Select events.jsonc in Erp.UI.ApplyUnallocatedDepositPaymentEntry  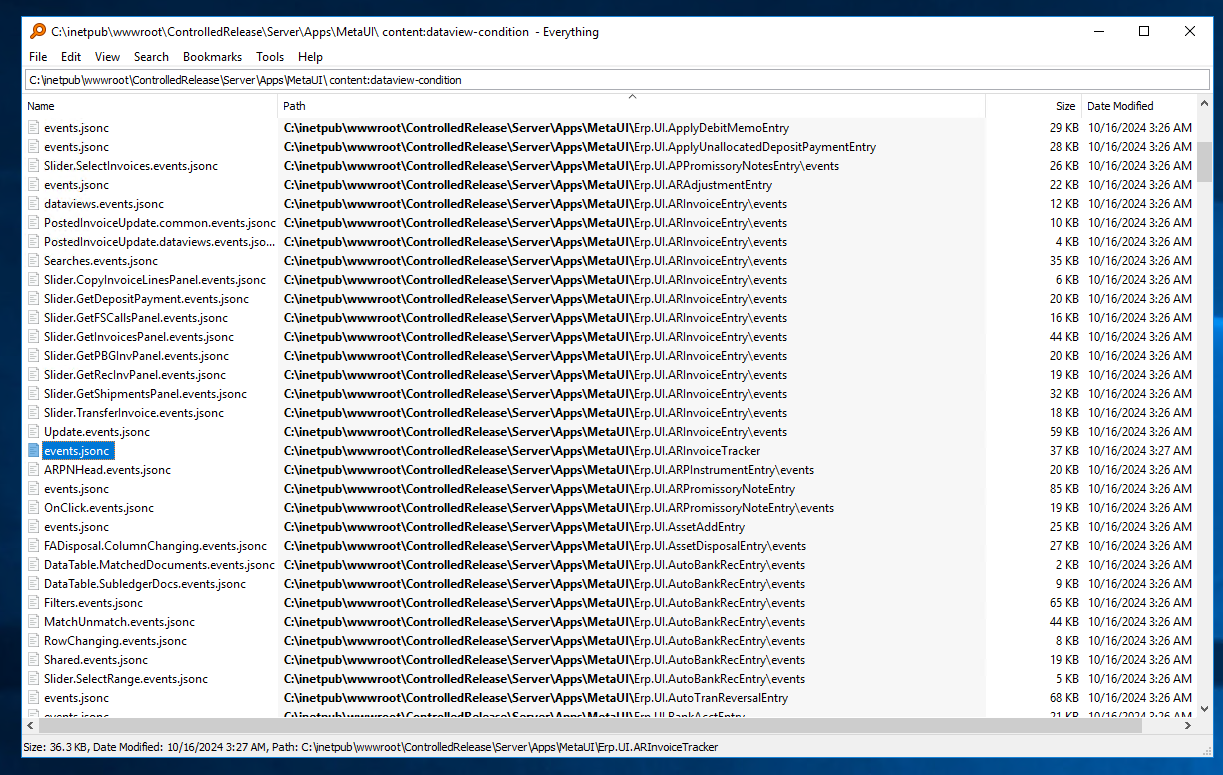click(x=76, y=147)
